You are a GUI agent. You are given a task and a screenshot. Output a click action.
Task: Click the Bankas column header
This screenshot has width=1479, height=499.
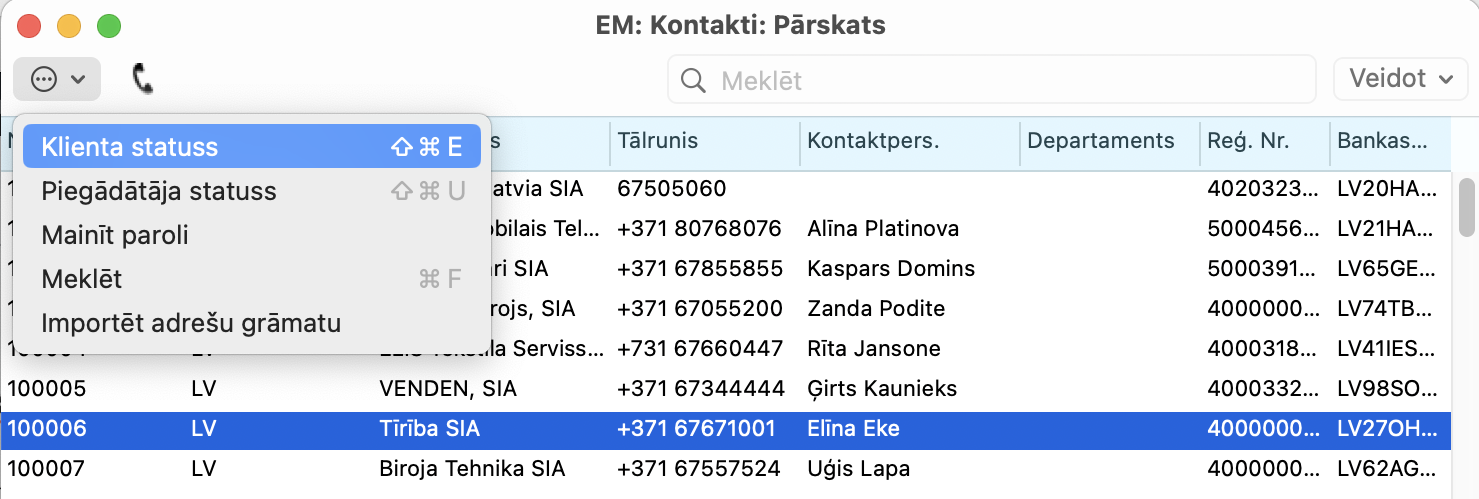click(1385, 141)
